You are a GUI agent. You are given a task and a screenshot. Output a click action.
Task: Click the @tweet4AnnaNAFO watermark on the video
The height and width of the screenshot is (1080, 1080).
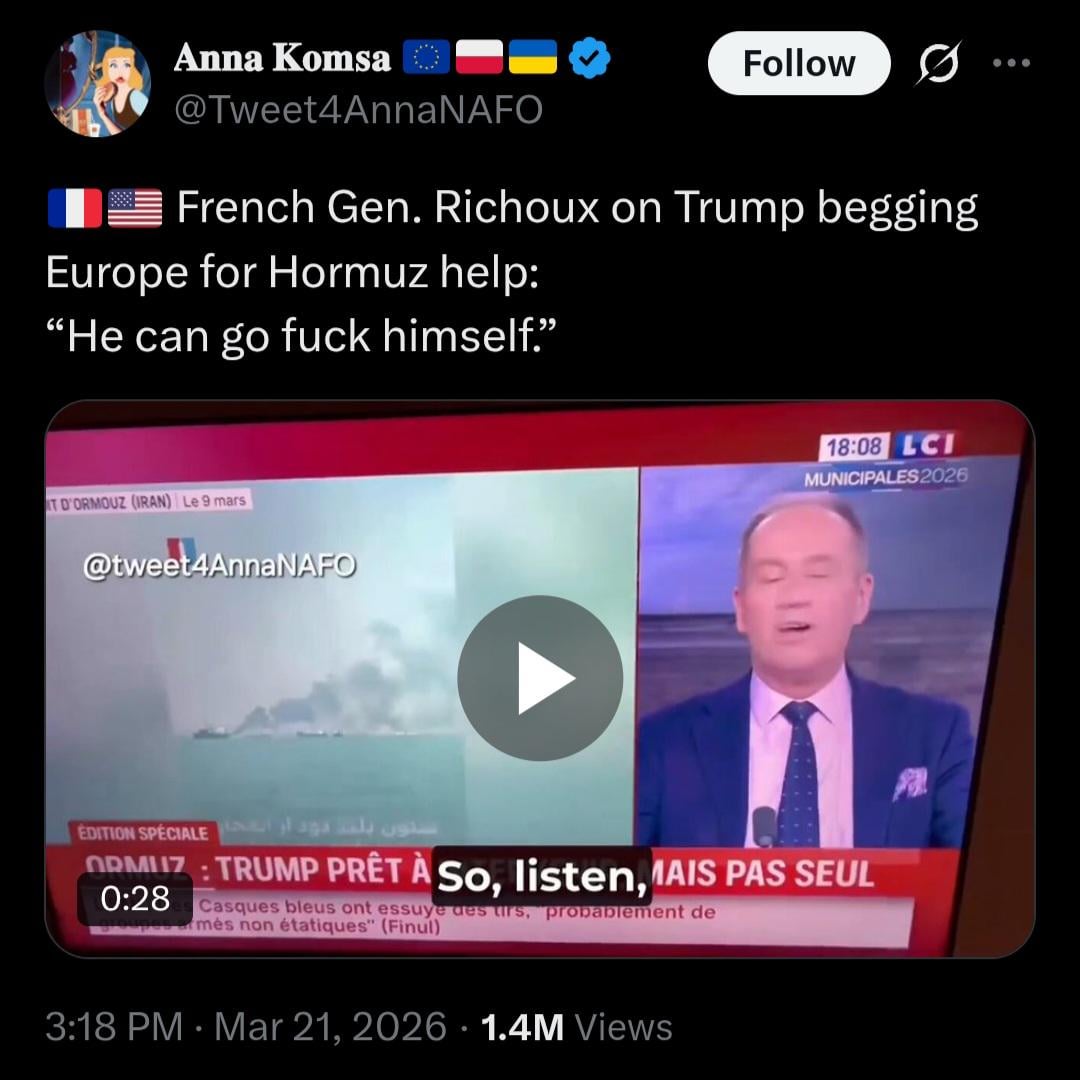219,565
